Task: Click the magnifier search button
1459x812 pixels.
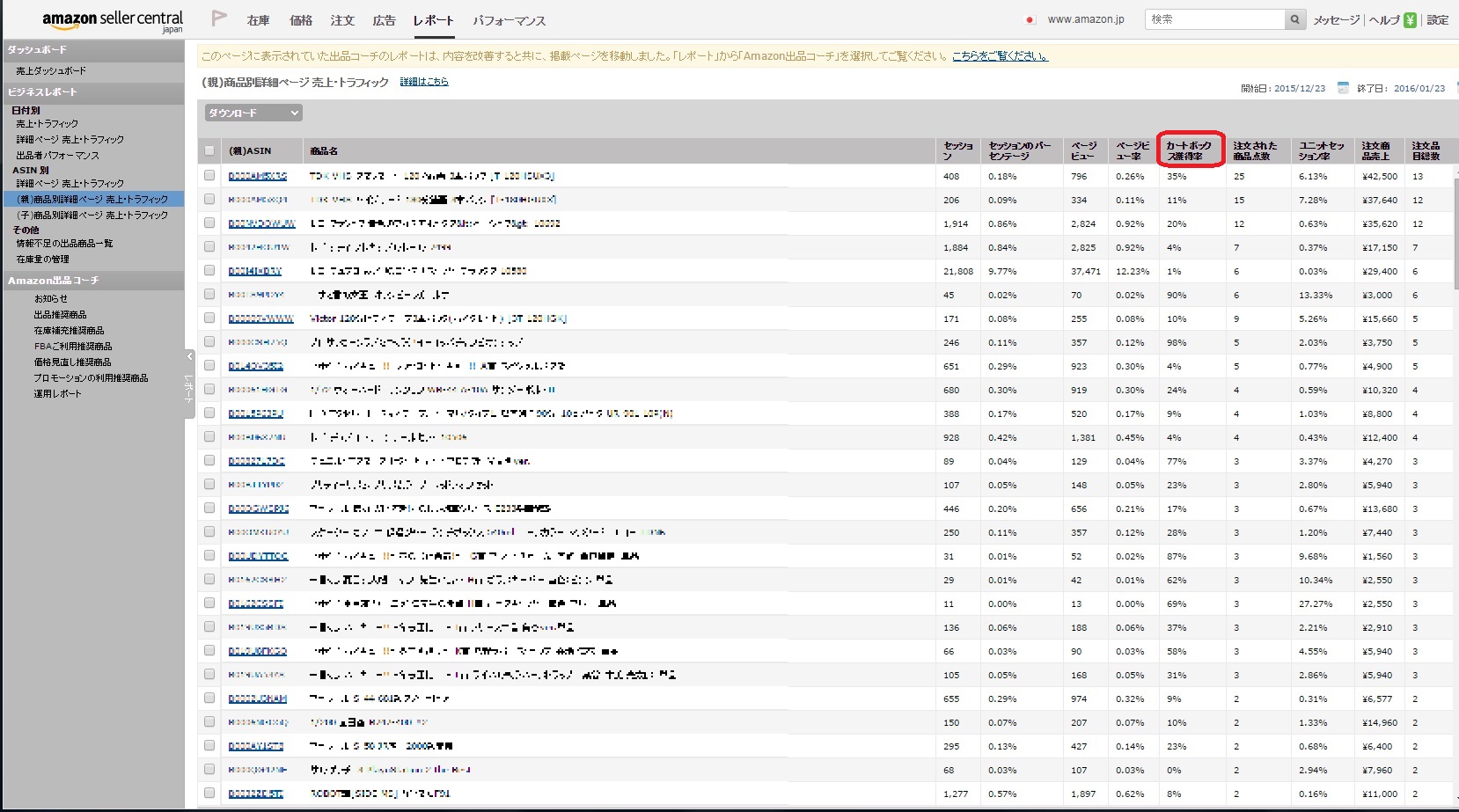Action: click(1294, 19)
